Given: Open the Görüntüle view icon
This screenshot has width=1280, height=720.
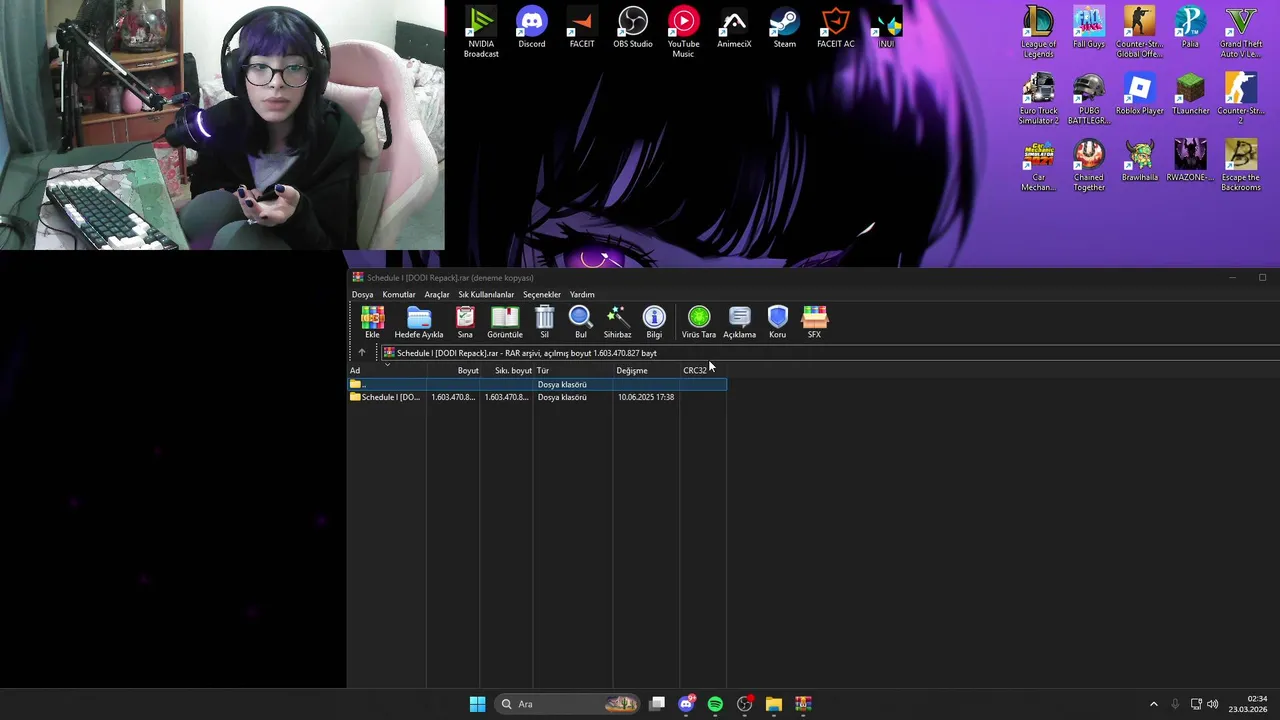Looking at the screenshot, I should 505,322.
